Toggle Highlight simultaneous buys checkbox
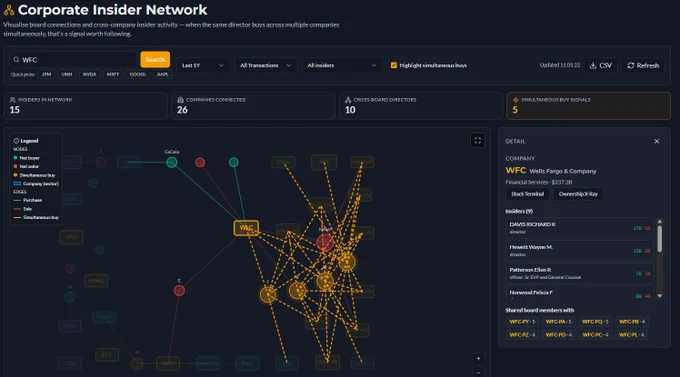This screenshot has width=680, height=377. tap(394, 66)
